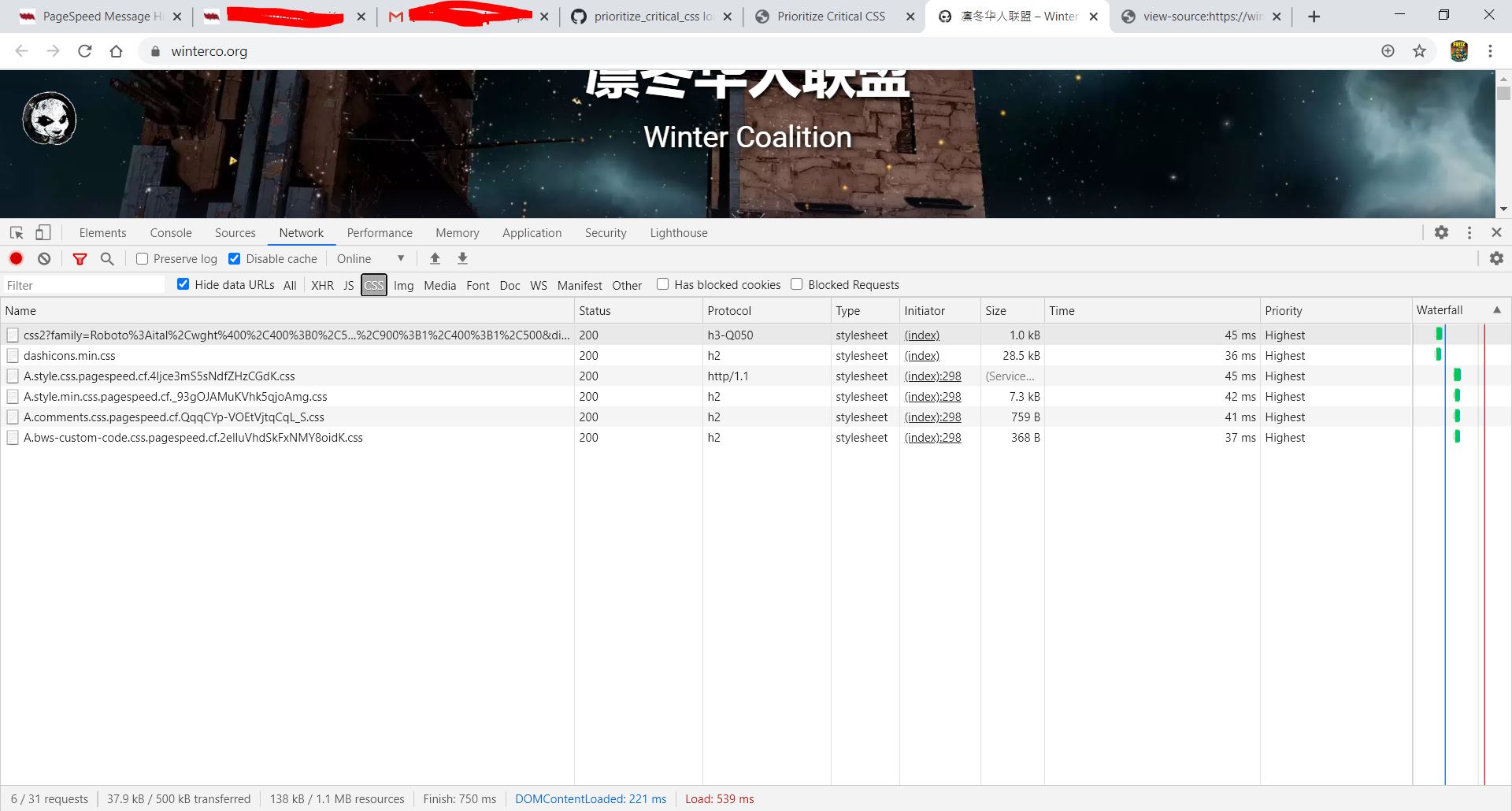Image resolution: width=1512 pixels, height=811 pixels.
Task: Go back in browser history
Action: [22, 51]
